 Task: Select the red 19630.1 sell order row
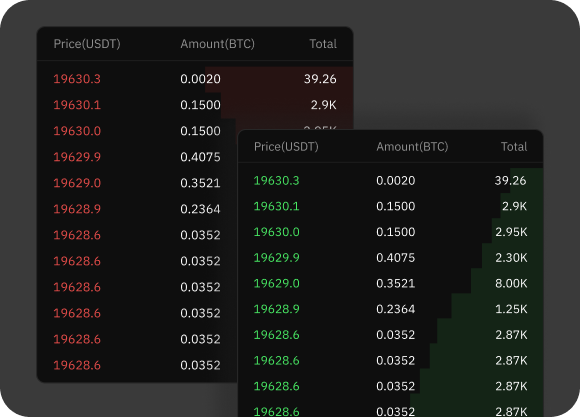[x=195, y=105]
